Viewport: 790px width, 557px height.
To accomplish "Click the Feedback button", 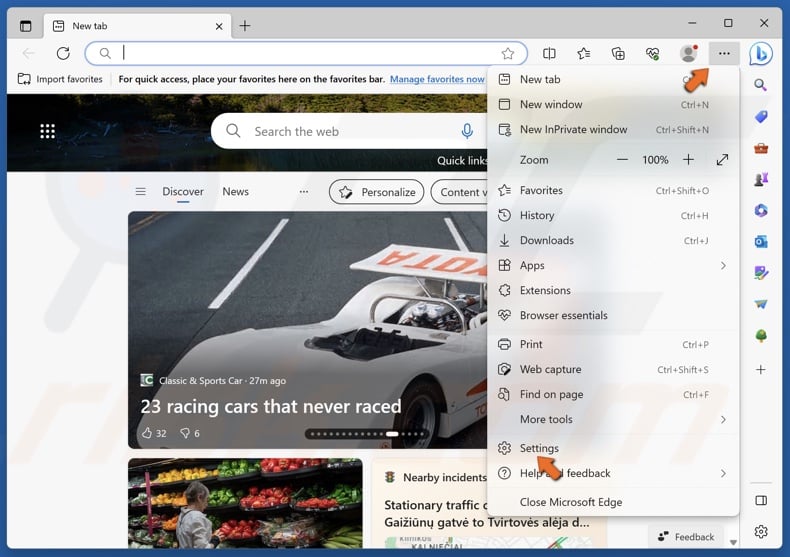I will coord(686,537).
